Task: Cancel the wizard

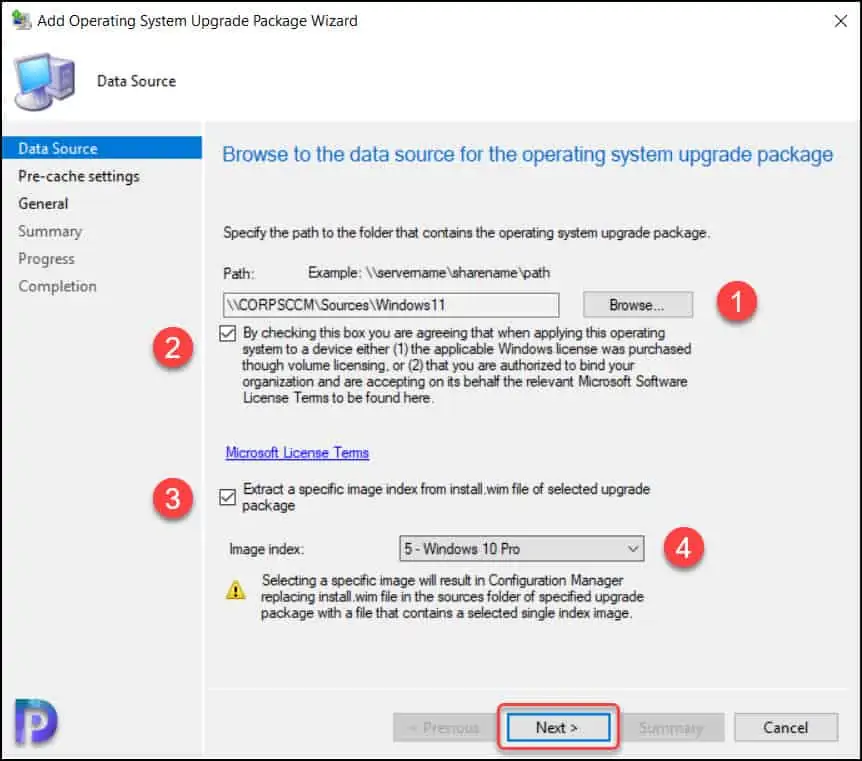Action: click(x=786, y=727)
